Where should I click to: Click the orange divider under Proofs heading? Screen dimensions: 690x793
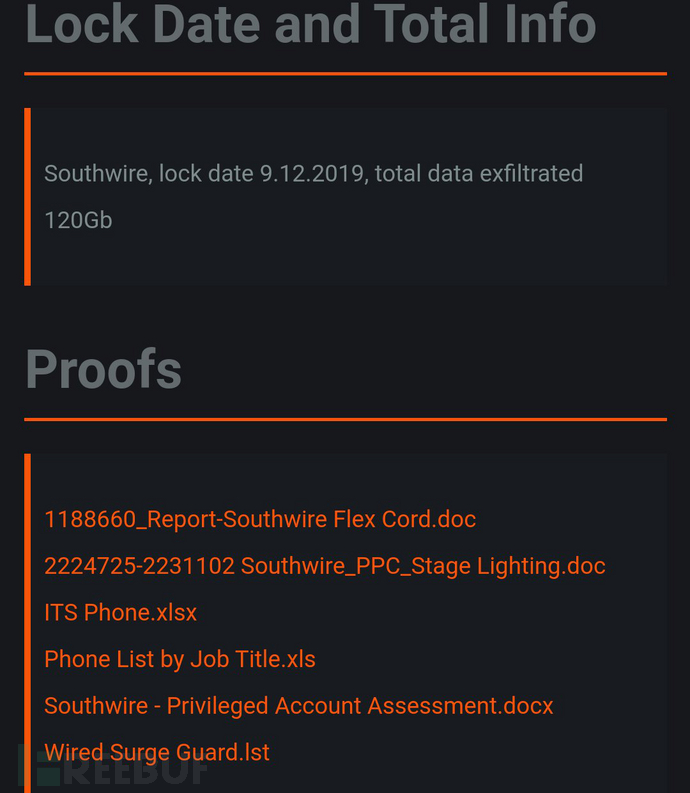pos(346,419)
